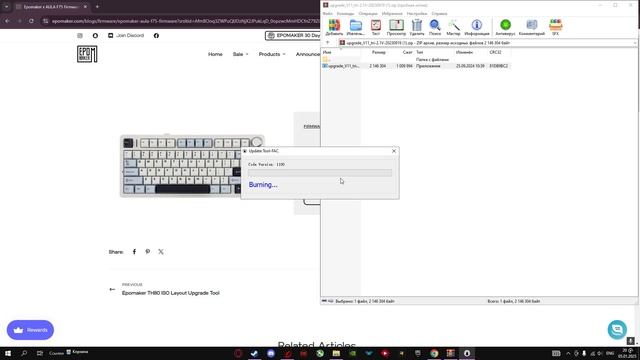
Task: Click the ENG language indicator
Action: tap(610, 353)
